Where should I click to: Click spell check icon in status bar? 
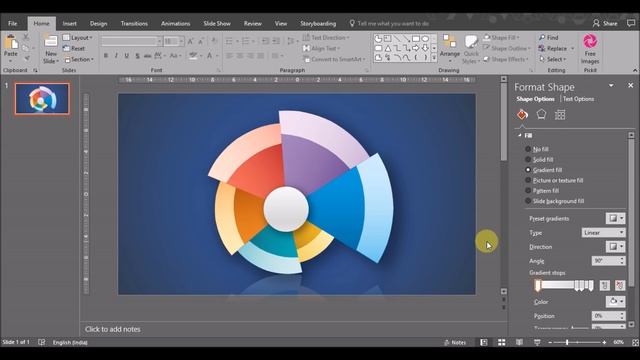[x=42, y=342]
